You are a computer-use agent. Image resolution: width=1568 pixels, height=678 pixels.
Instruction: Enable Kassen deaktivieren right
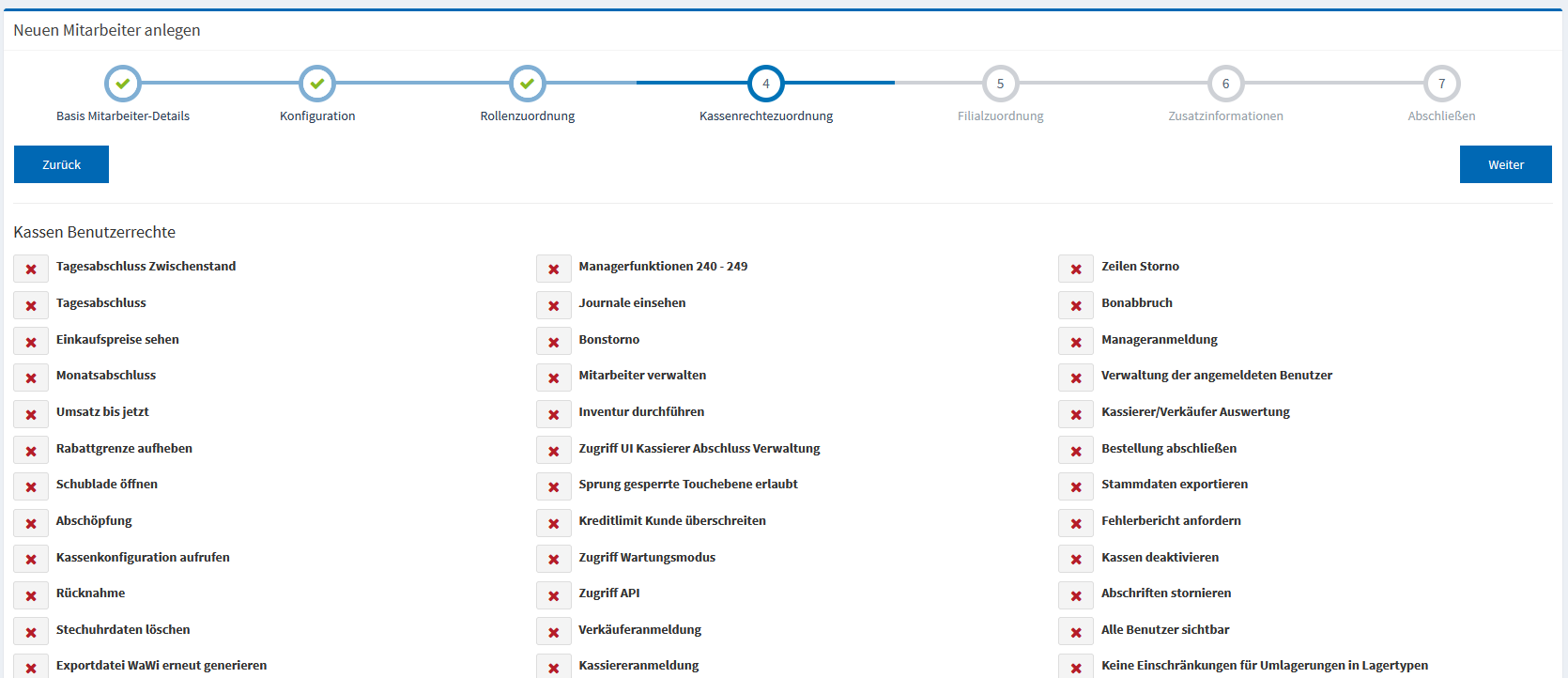click(x=1076, y=560)
